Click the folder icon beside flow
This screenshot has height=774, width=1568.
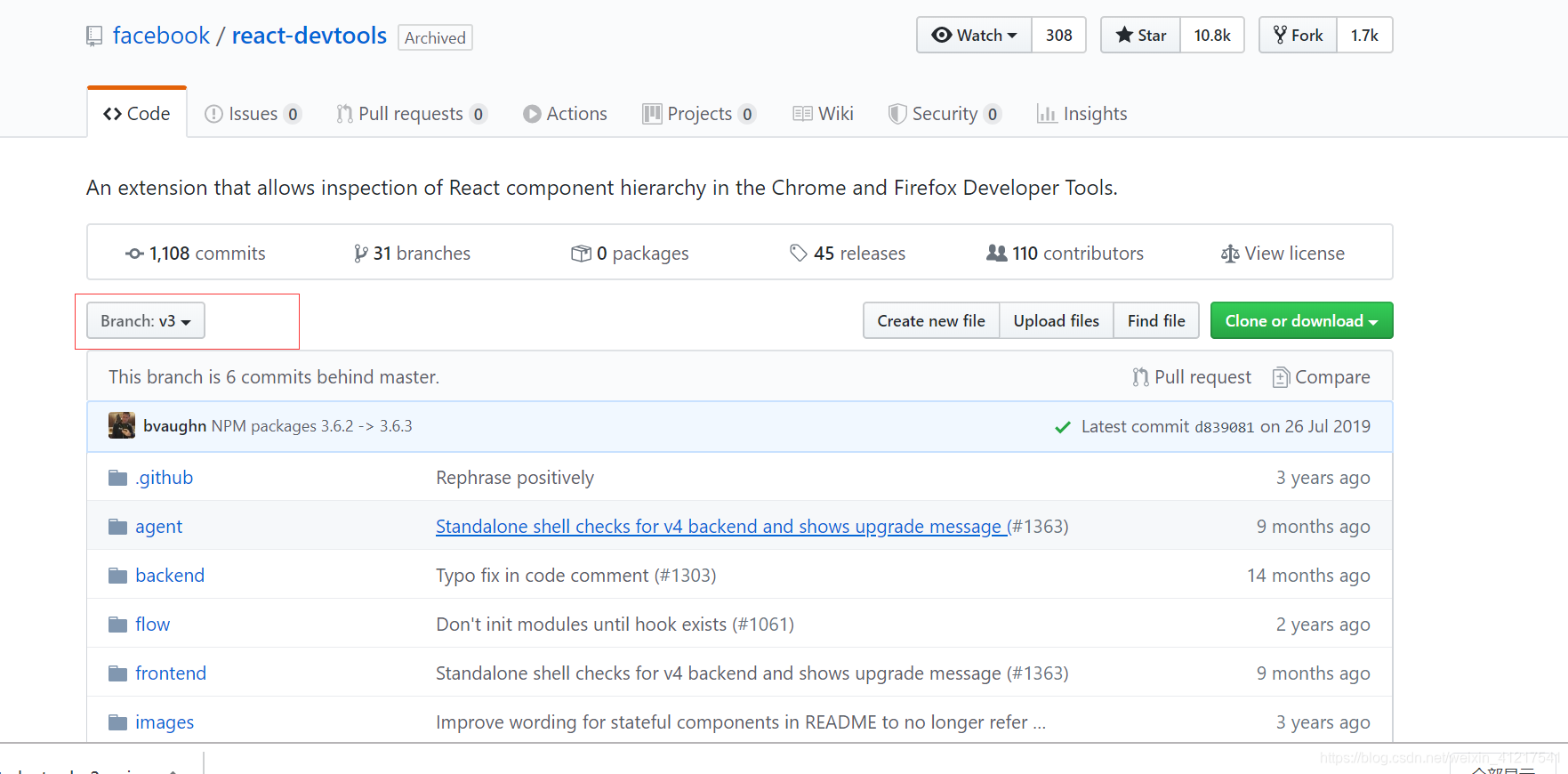[117, 625]
